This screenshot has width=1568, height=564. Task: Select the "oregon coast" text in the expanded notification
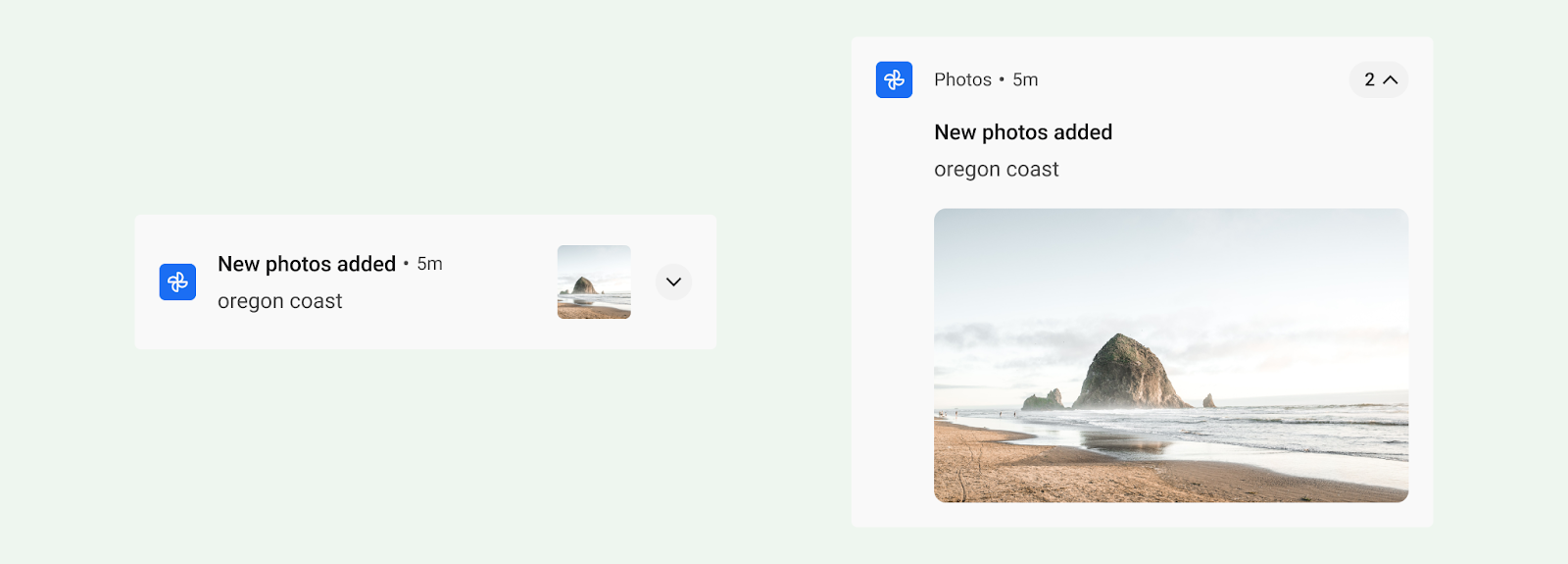[x=996, y=170]
